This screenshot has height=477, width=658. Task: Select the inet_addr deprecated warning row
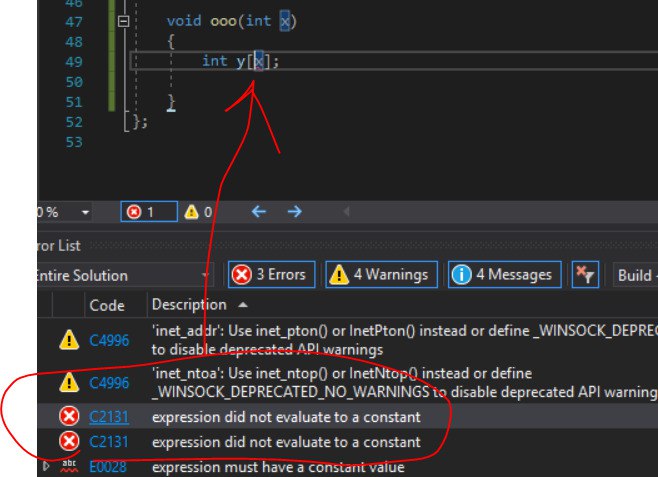(x=347, y=340)
